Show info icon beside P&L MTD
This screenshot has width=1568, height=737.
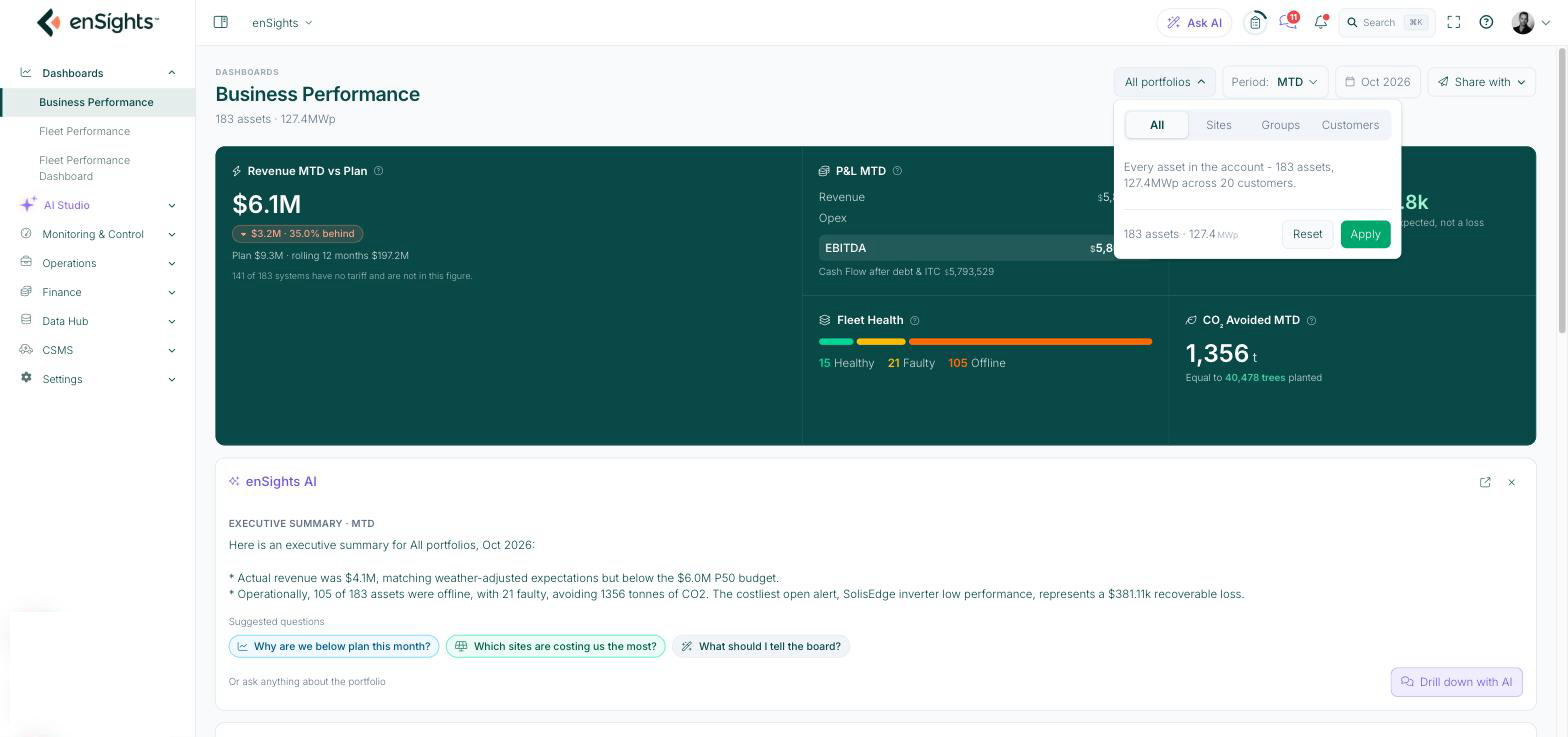[x=897, y=171]
